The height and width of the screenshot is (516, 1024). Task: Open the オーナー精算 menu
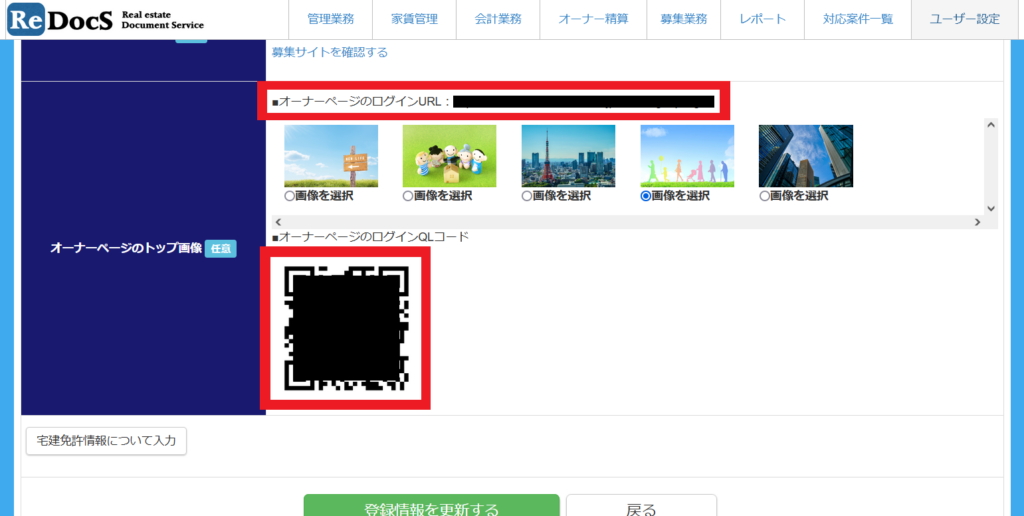tap(593, 20)
